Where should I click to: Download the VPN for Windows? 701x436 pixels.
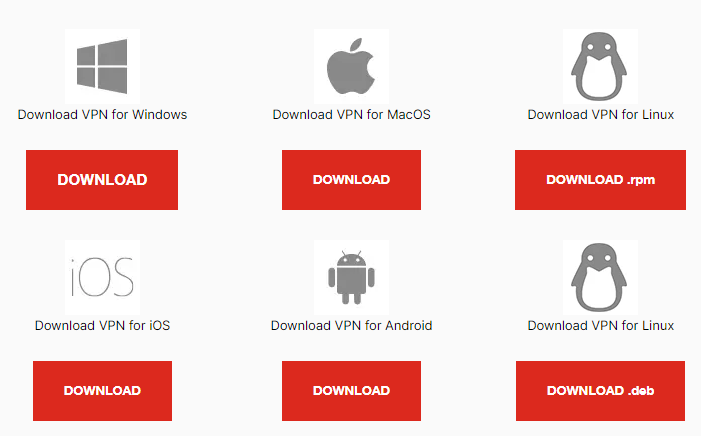point(102,180)
